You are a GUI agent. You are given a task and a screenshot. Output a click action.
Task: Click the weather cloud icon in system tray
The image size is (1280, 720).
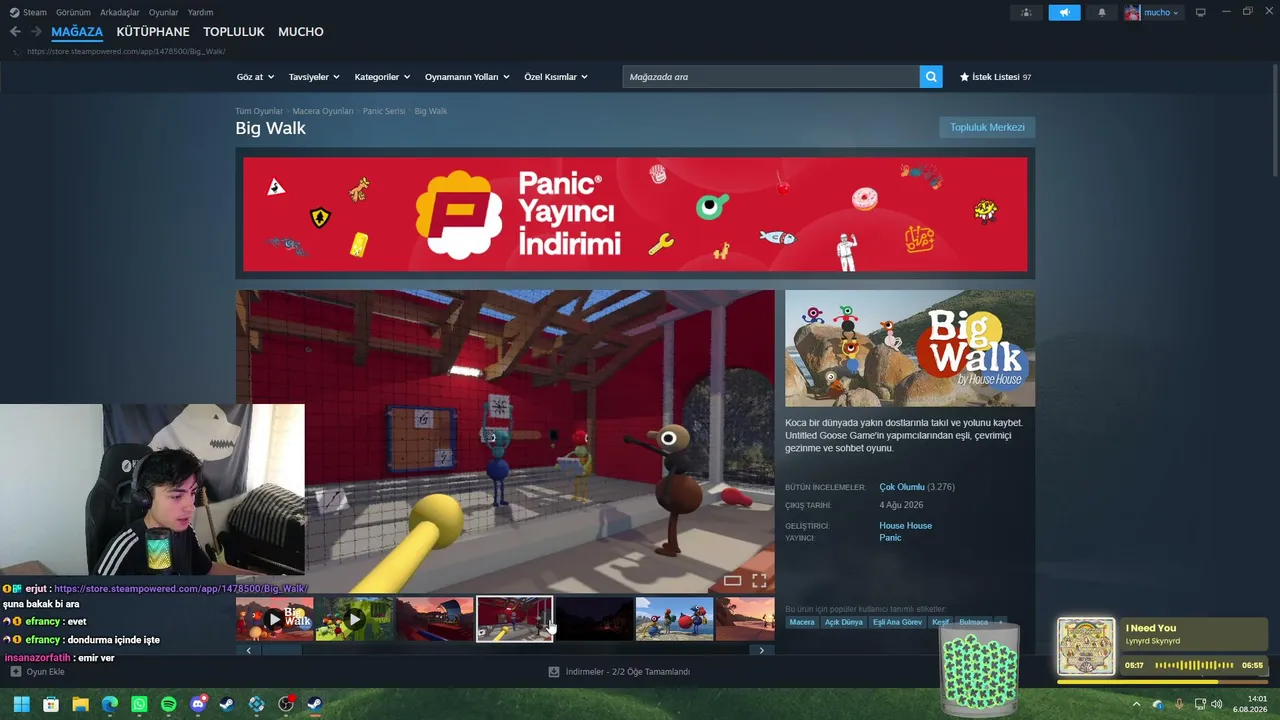point(1158,704)
